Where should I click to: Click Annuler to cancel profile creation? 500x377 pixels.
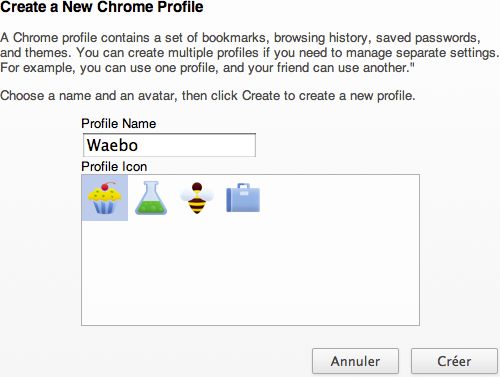[355, 361]
